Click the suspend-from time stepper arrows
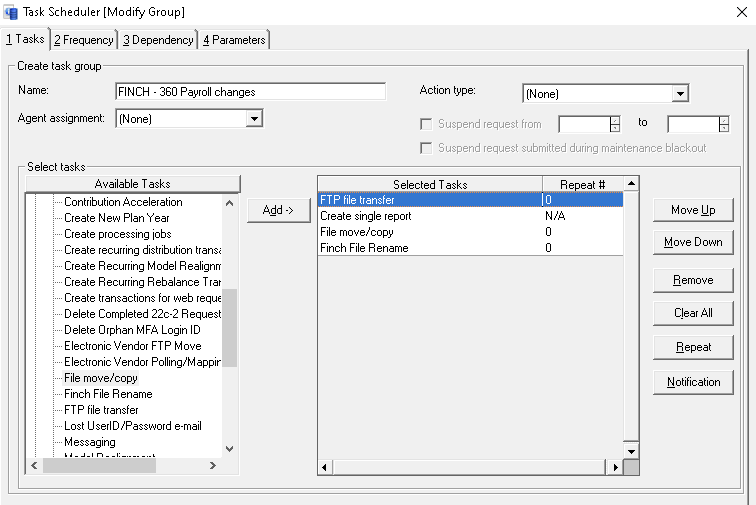This screenshot has width=756, height=505. click(615, 124)
